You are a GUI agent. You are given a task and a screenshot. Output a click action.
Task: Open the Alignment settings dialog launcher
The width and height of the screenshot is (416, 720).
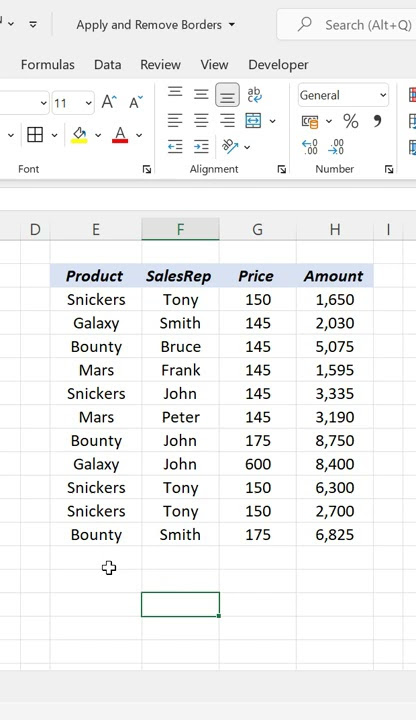click(x=281, y=169)
